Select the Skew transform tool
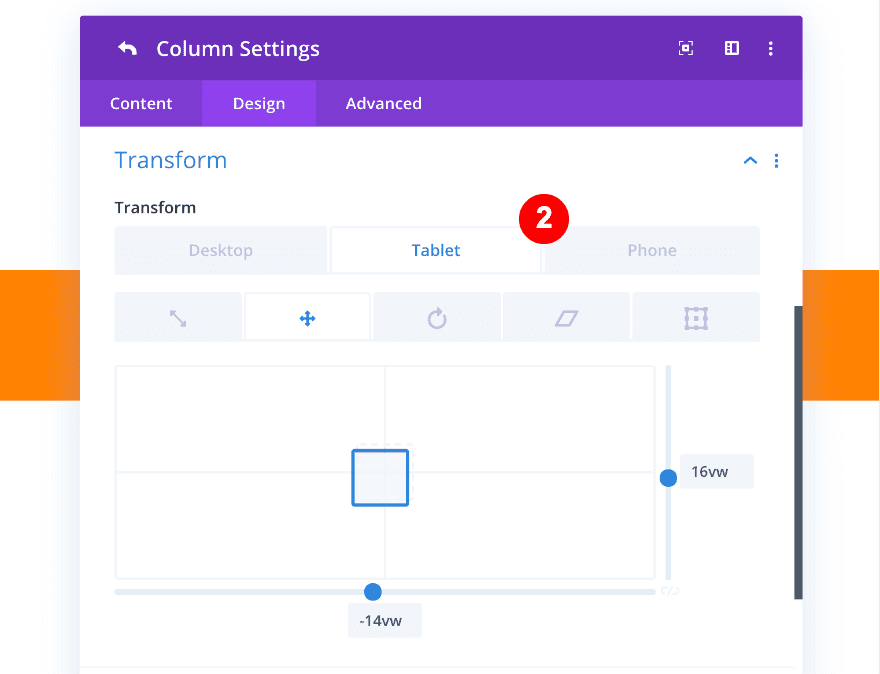The width and height of the screenshot is (880, 674). click(x=566, y=315)
